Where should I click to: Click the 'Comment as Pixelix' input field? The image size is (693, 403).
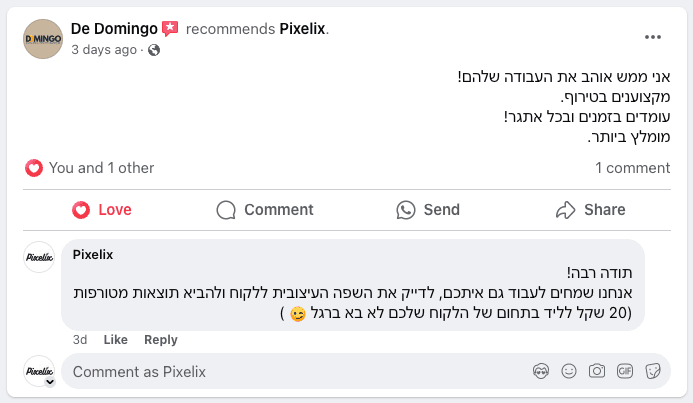tap(296, 371)
